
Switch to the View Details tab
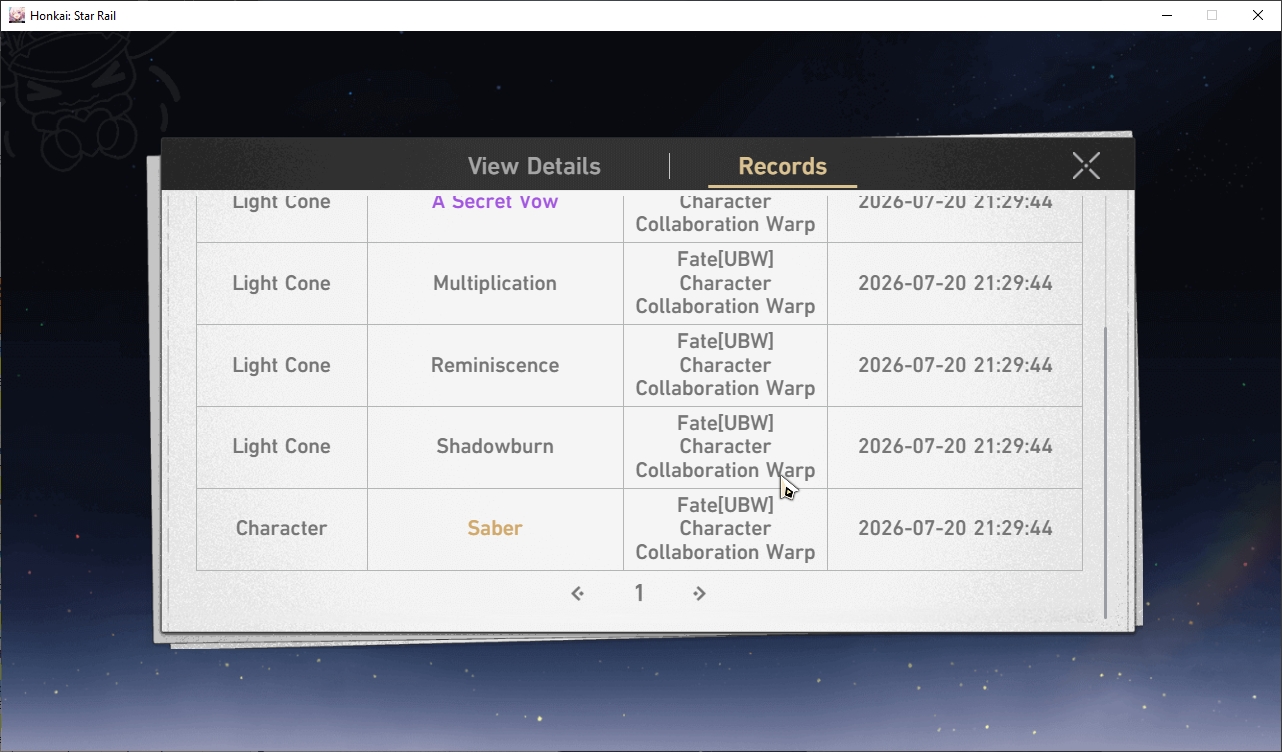tap(534, 166)
